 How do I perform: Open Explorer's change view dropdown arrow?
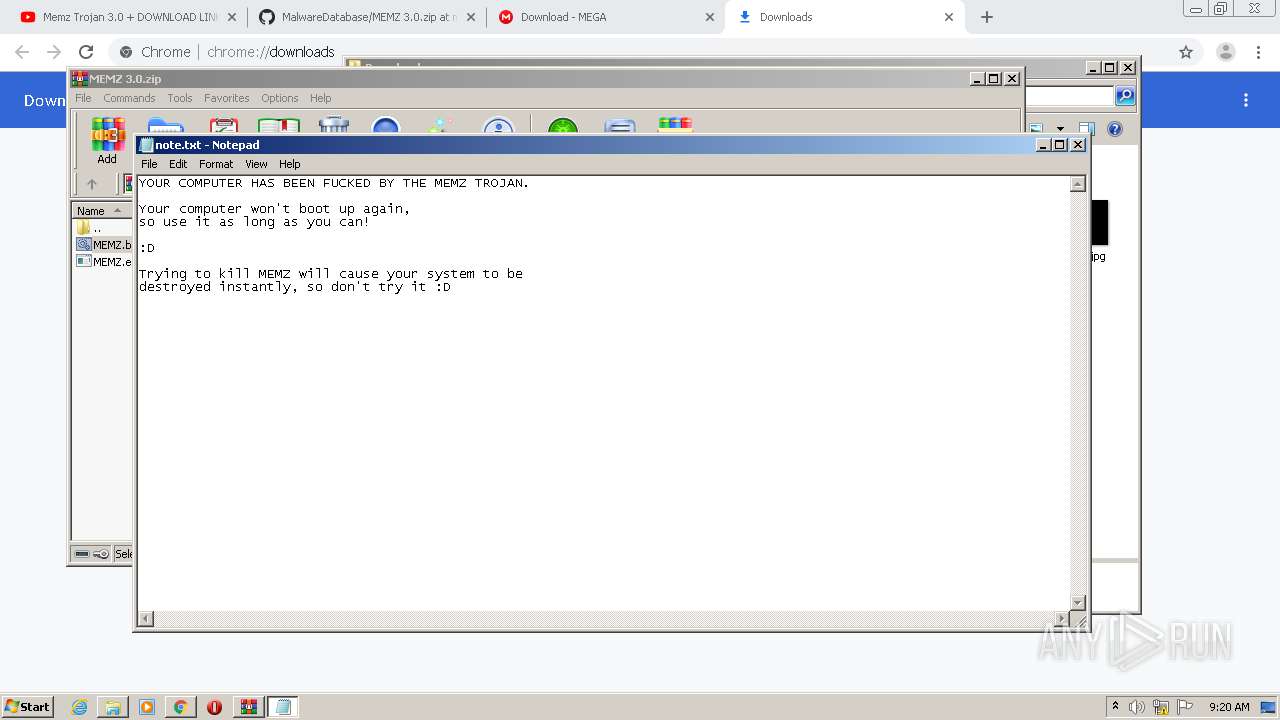1060,129
